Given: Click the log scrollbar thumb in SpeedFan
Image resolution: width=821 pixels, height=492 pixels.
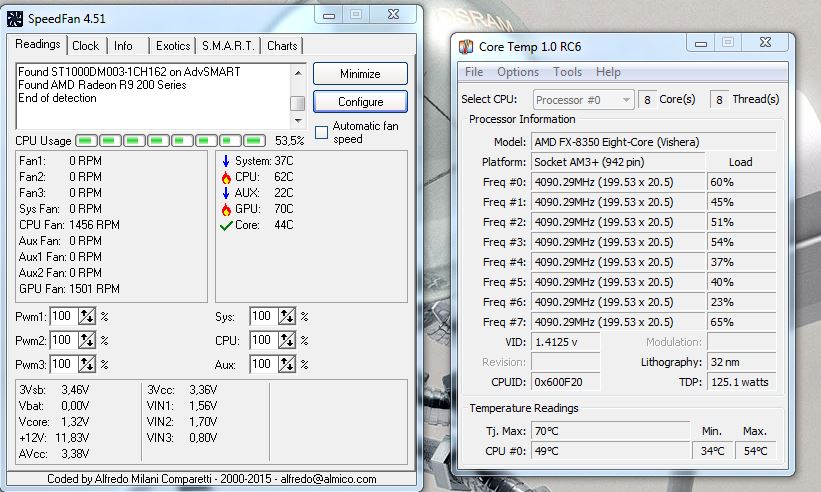Looking at the screenshot, I should [x=297, y=103].
